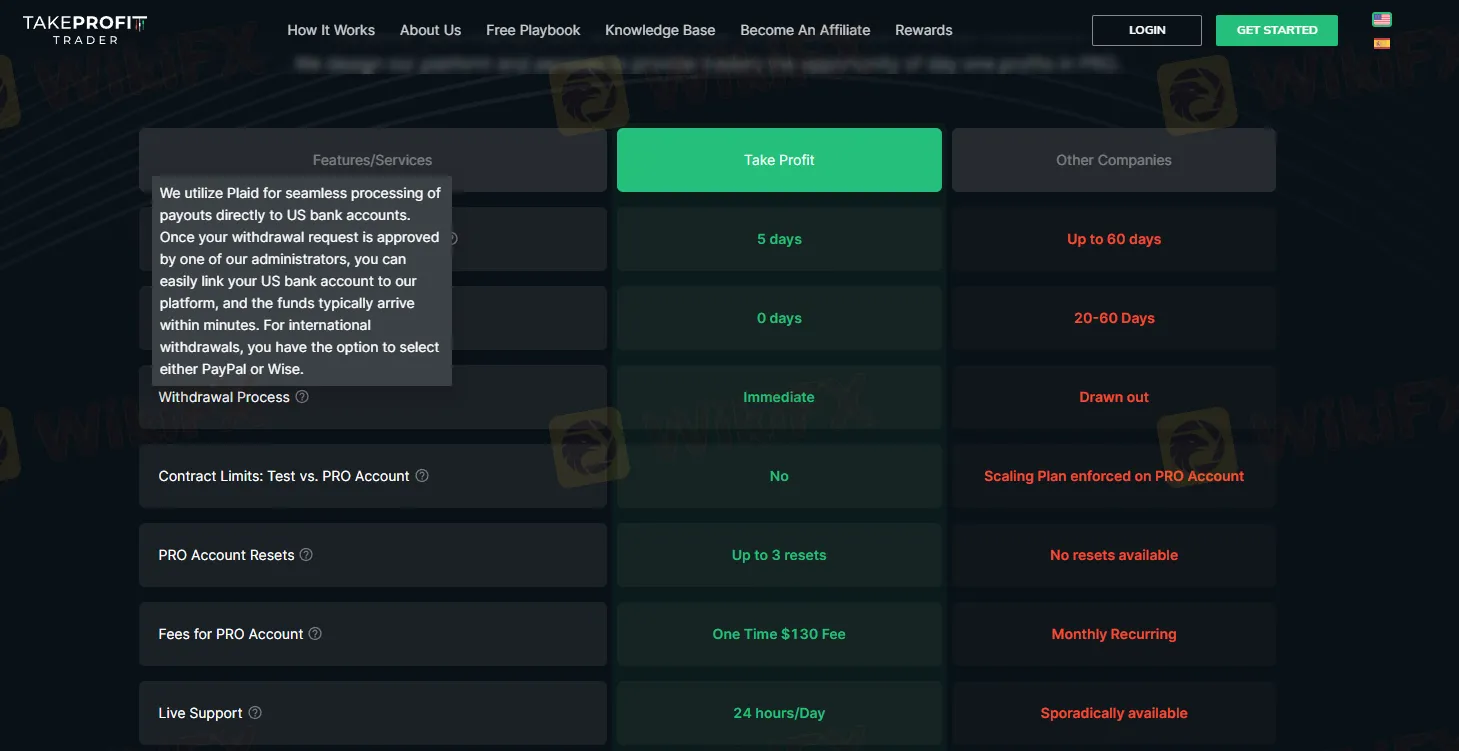Viewport: 1459px width, 751px height.
Task: Click the LOGIN button
Action: coord(1147,30)
